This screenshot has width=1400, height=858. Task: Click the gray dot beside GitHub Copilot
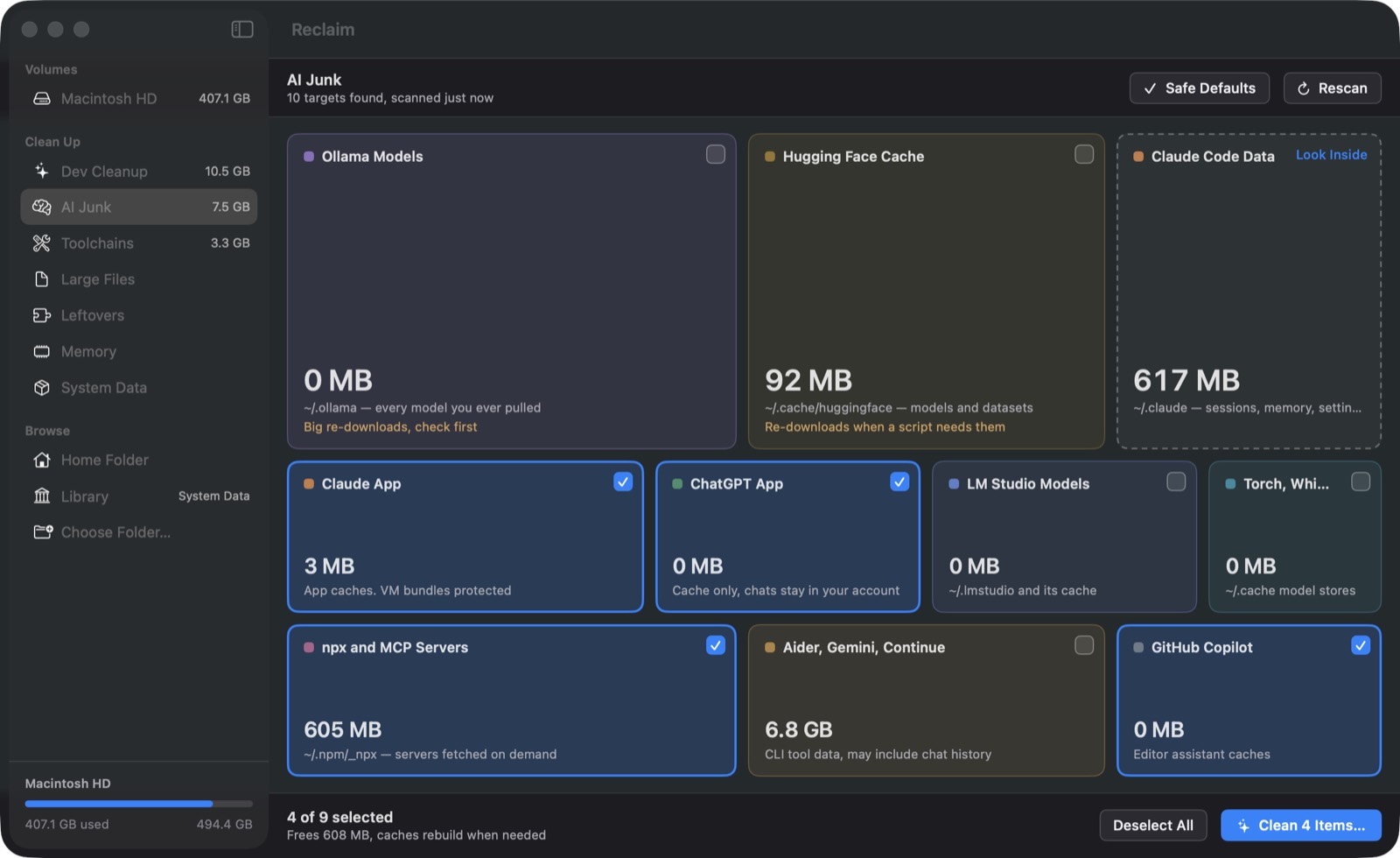click(x=1138, y=648)
